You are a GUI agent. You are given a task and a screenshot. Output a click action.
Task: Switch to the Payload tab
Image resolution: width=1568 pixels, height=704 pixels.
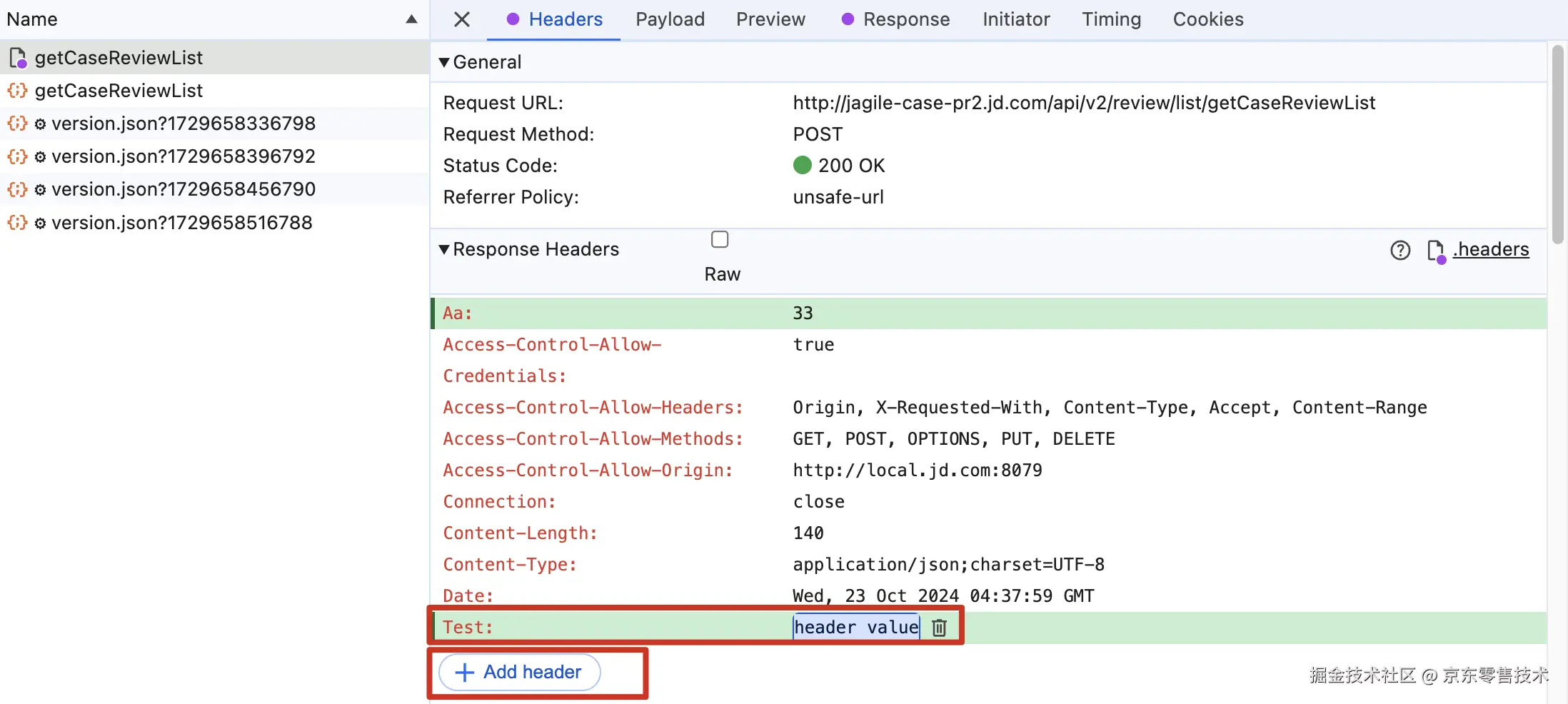pyautogui.click(x=670, y=19)
